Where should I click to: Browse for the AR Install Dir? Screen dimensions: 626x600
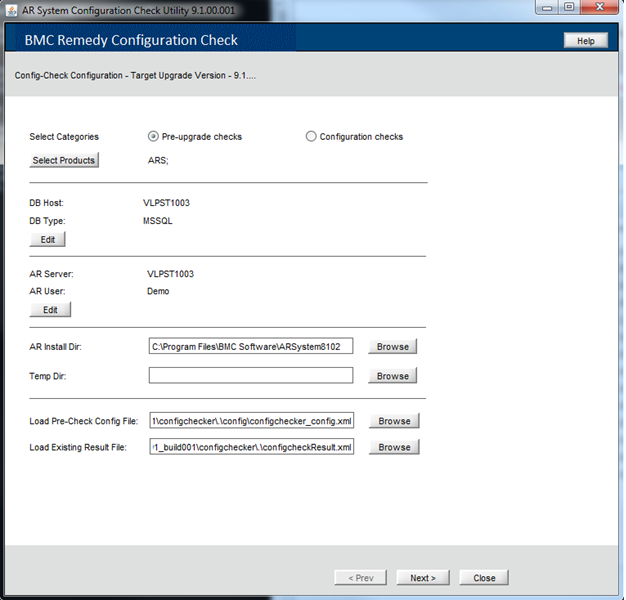click(x=392, y=347)
